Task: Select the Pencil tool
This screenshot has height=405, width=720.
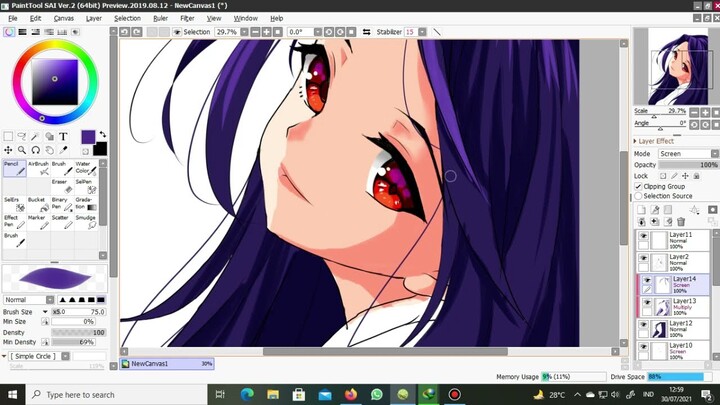Action: coord(15,169)
